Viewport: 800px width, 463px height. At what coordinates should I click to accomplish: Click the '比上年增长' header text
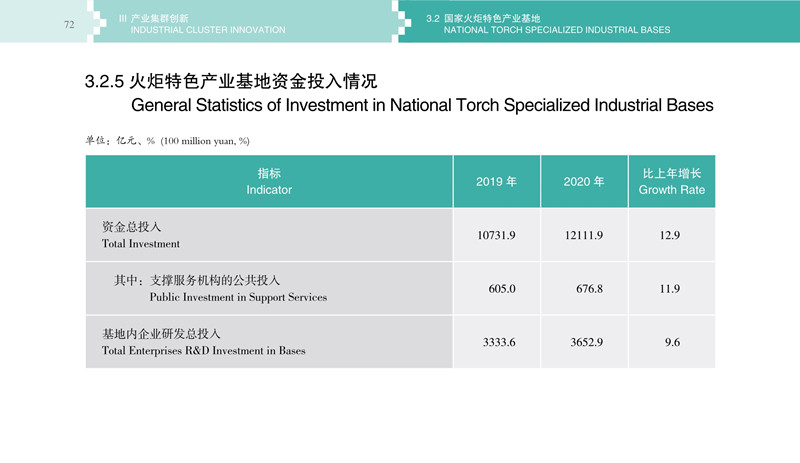(x=671, y=174)
